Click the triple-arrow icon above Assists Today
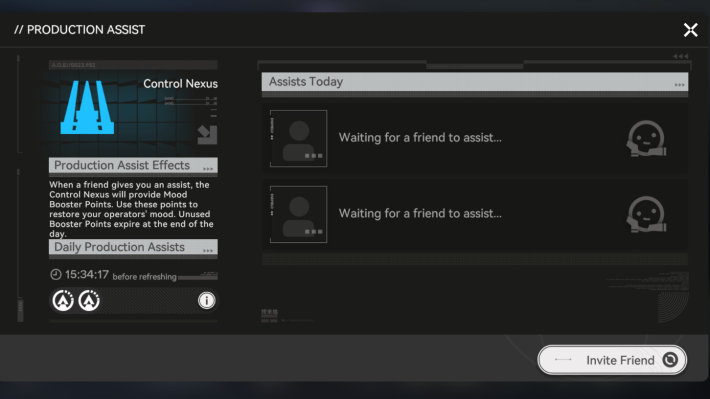This screenshot has height=399, width=710. click(681, 56)
